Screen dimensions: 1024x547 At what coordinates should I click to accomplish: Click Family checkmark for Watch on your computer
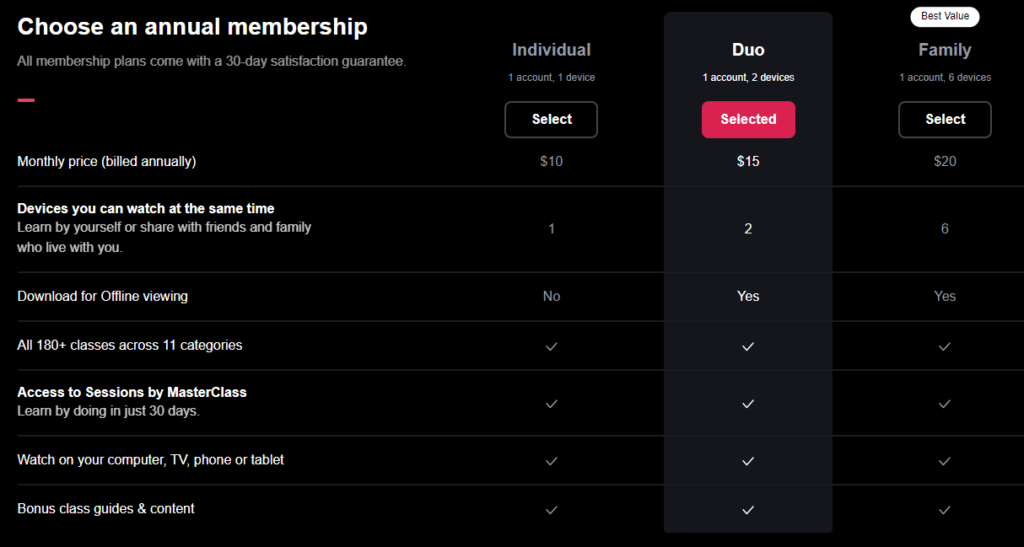(945, 461)
